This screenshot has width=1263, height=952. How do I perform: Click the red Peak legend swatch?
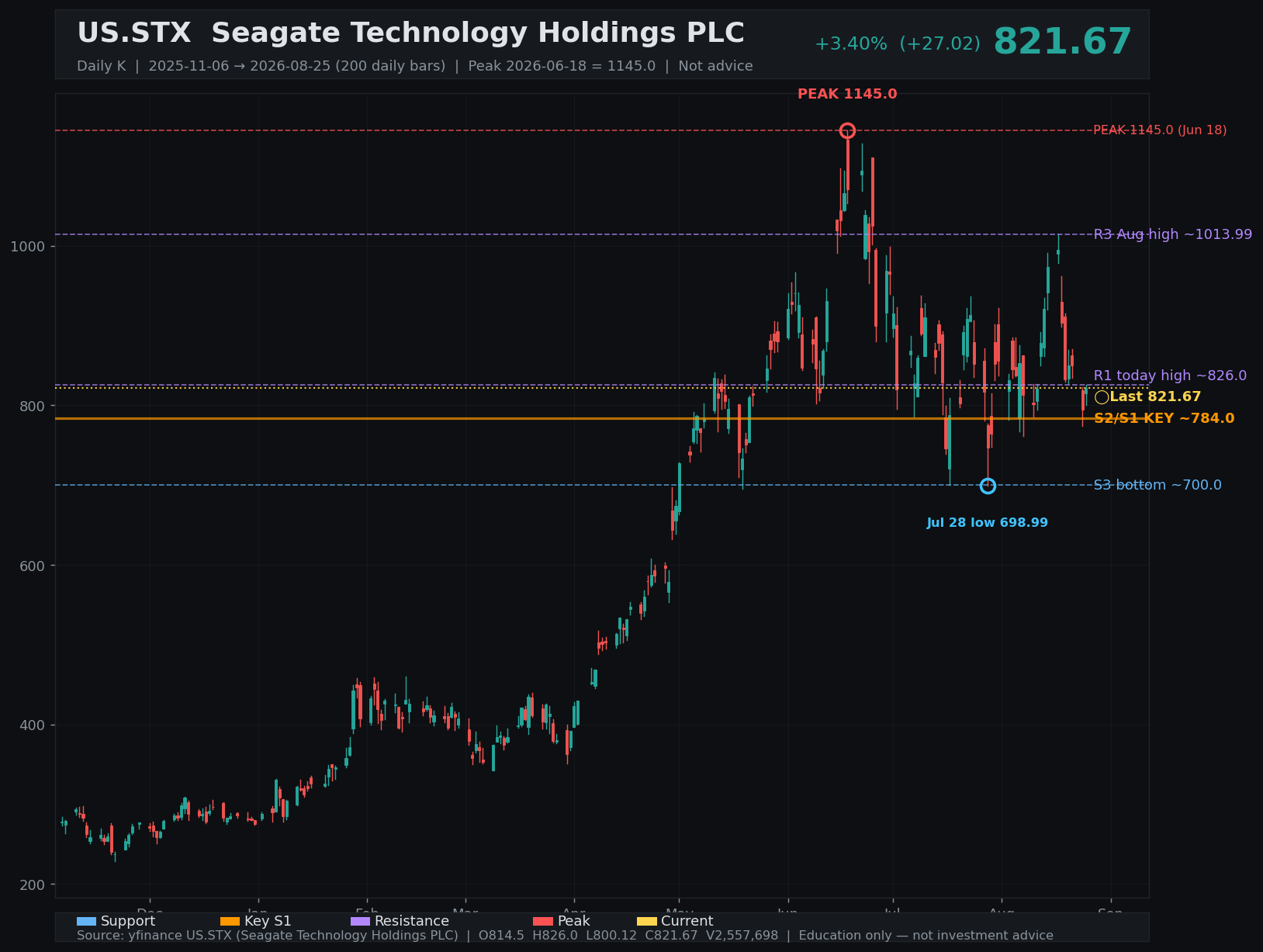tap(543, 921)
